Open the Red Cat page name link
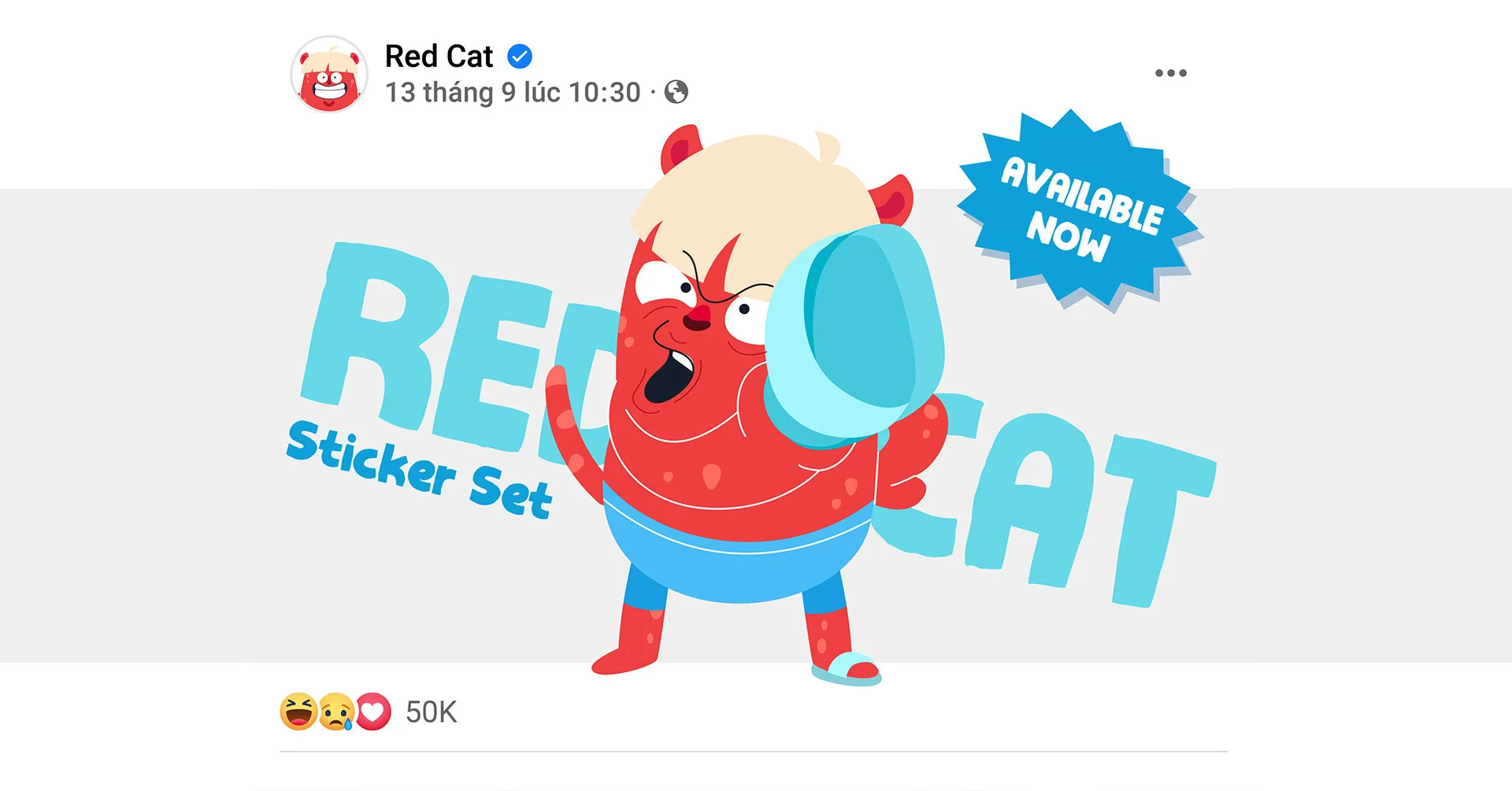 (439, 57)
